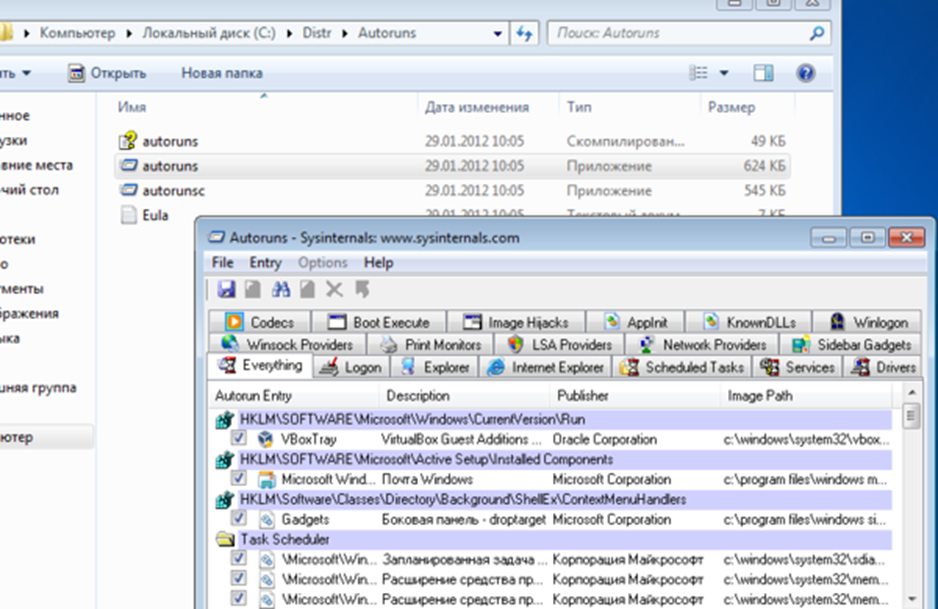This screenshot has height=609, width=938.
Task: Uncheck the Microsoft Wind... Почта Windows entry
Action: [238, 479]
